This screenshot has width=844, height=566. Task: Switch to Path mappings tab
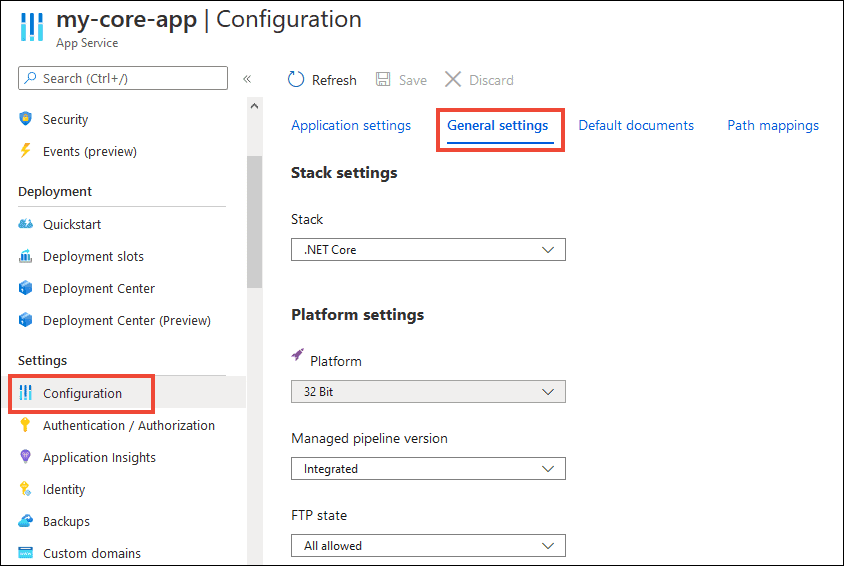773,125
